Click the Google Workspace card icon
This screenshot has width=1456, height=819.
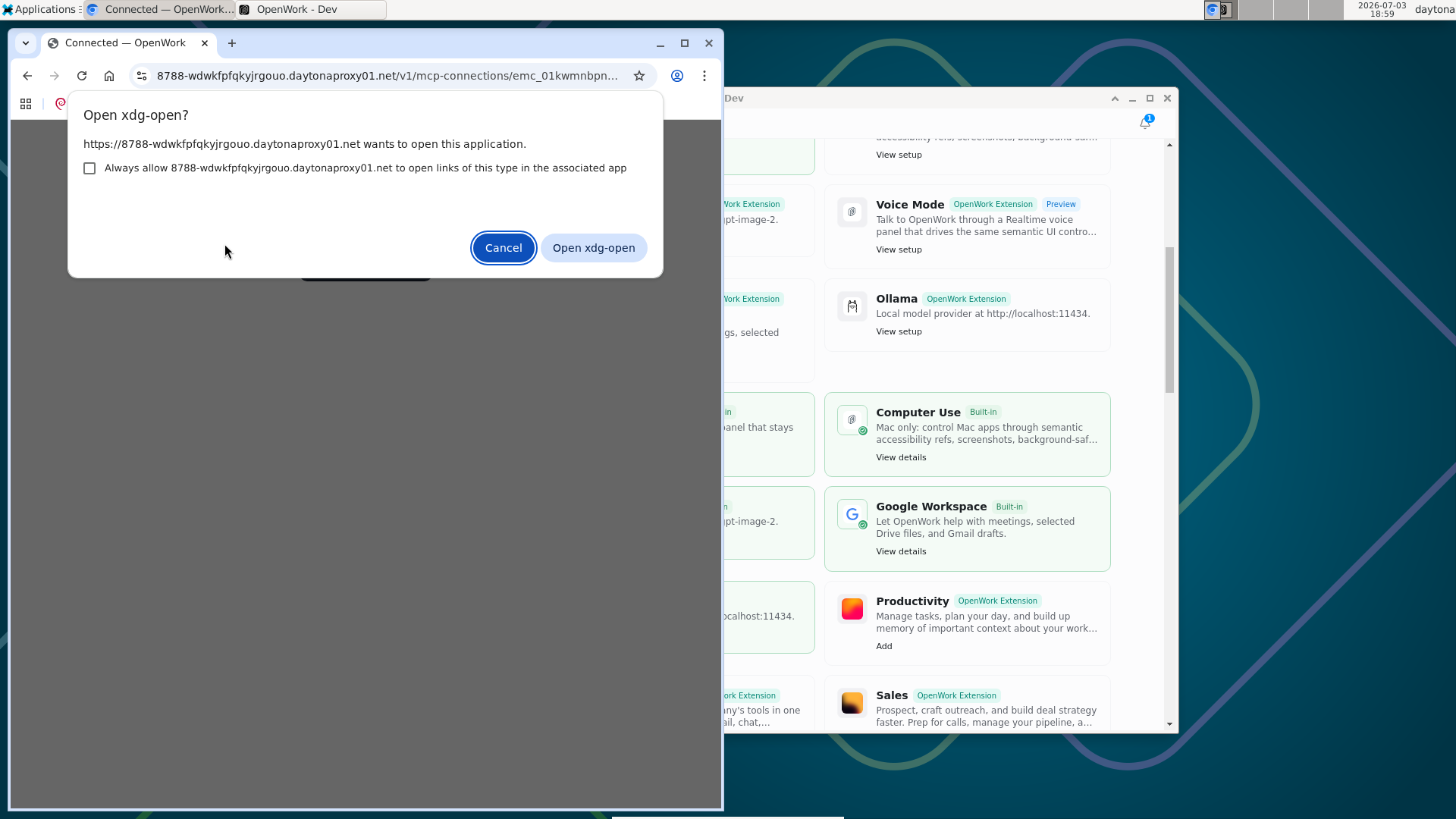852,514
